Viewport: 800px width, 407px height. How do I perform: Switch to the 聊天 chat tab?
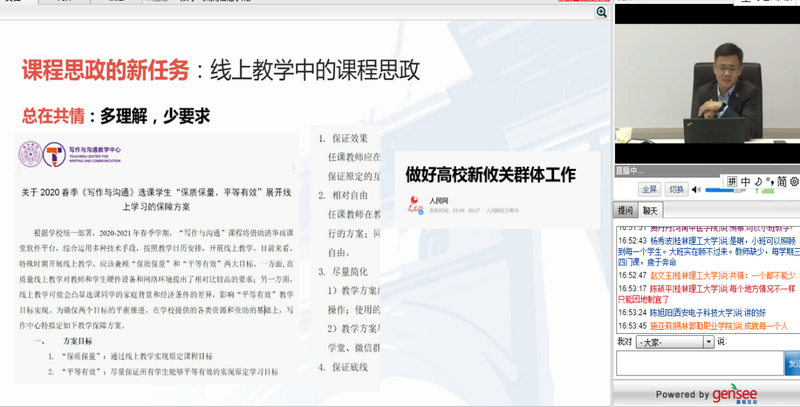pyautogui.click(x=650, y=210)
